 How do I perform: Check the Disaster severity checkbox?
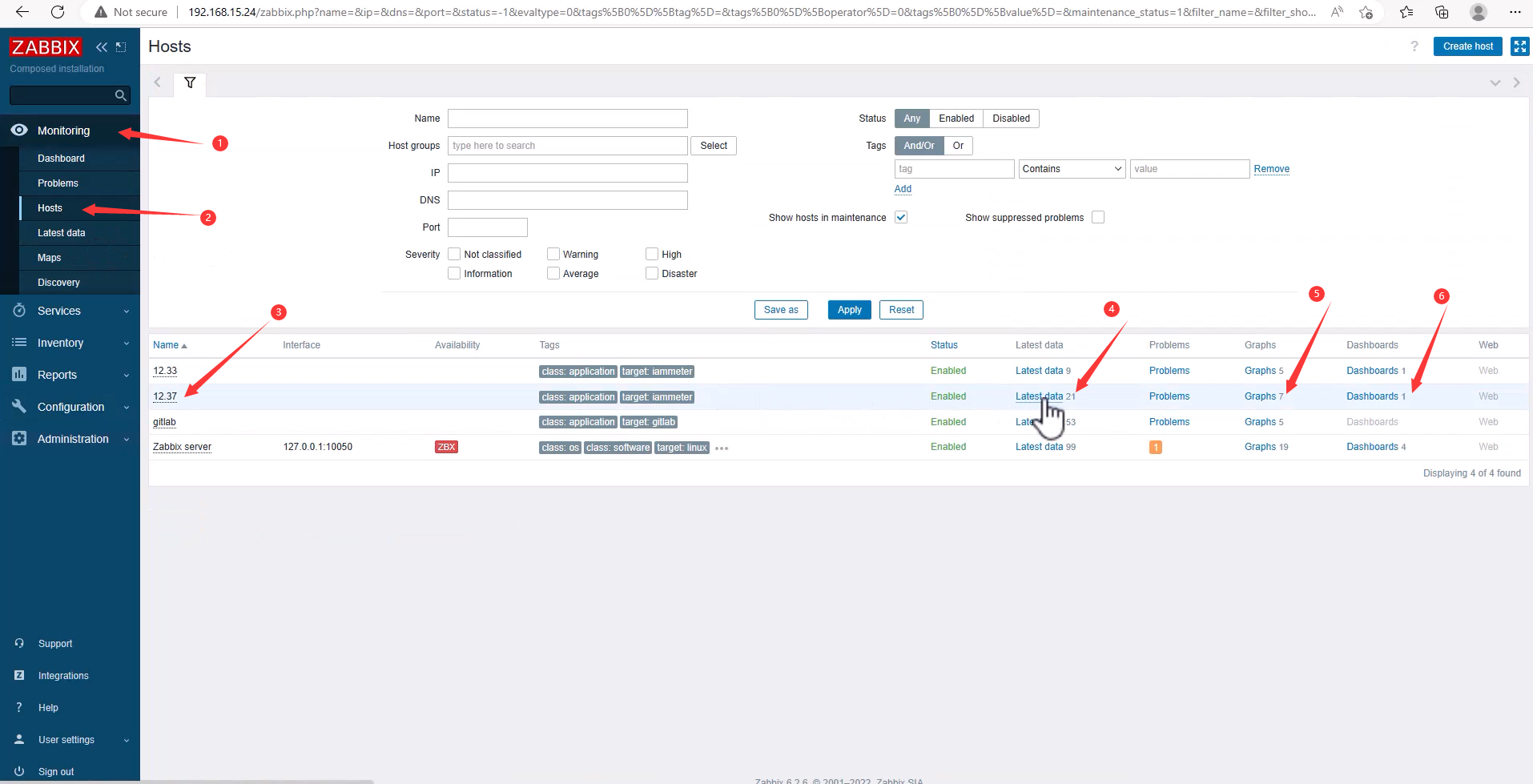[x=652, y=273]
